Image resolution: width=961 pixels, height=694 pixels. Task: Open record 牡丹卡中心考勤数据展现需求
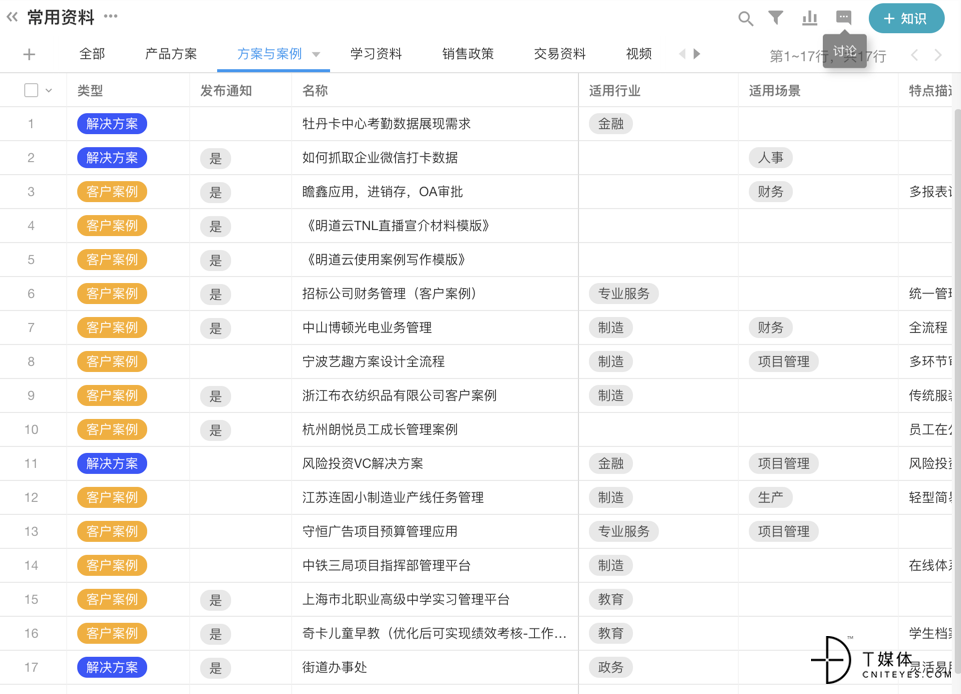pos(386,124)
